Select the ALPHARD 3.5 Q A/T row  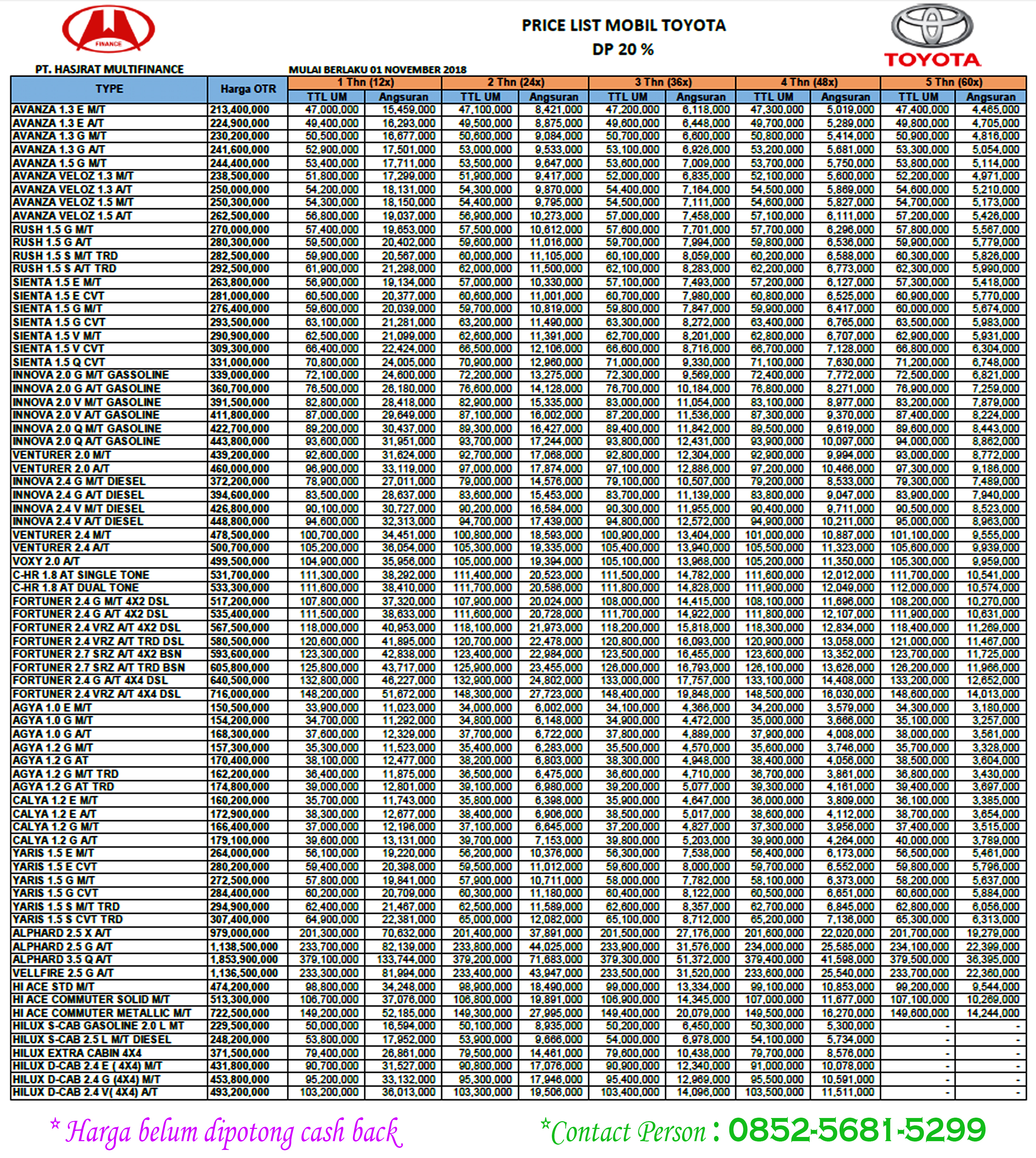point(518,959)
